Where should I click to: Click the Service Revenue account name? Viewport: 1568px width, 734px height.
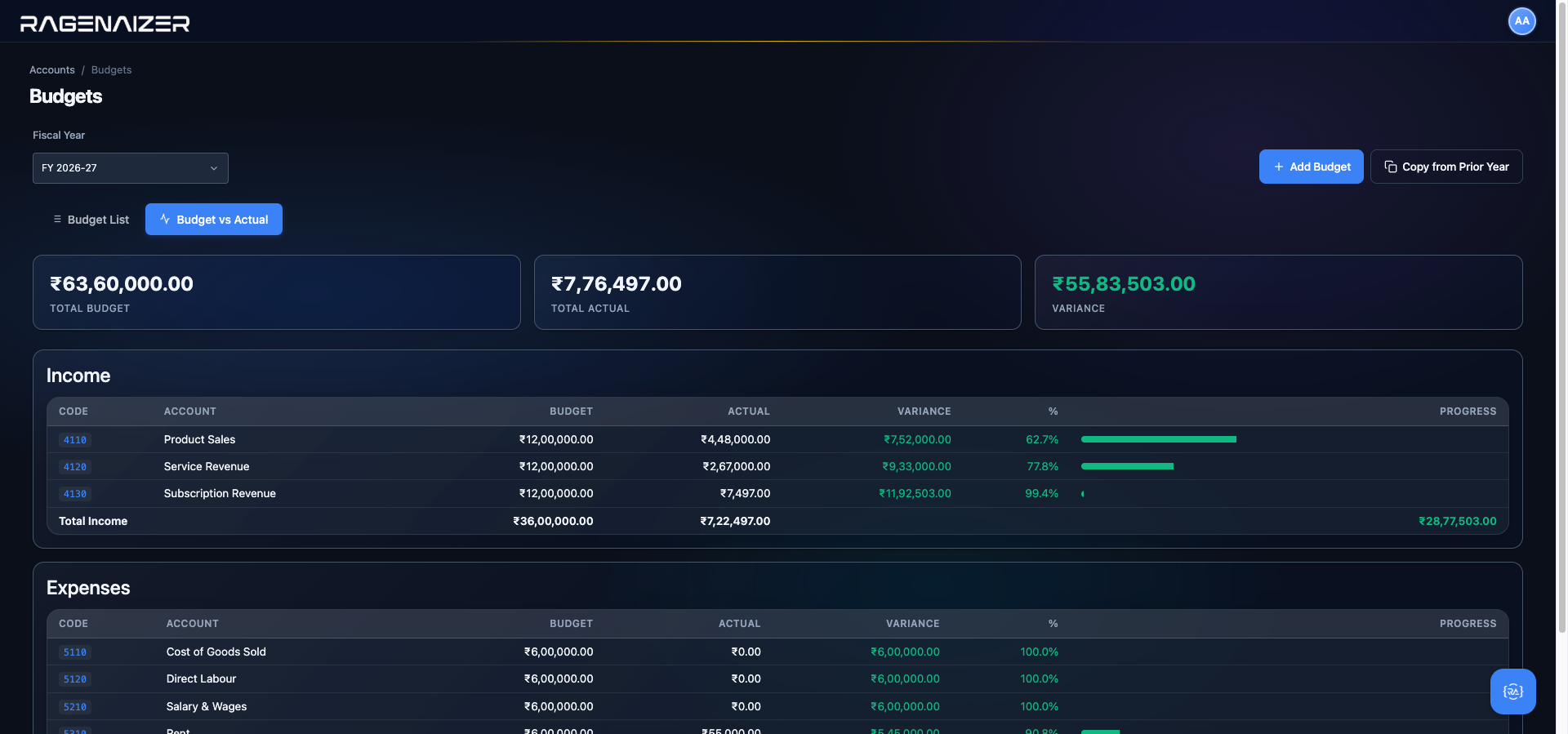pyautogui.click(x=207, y=466)
